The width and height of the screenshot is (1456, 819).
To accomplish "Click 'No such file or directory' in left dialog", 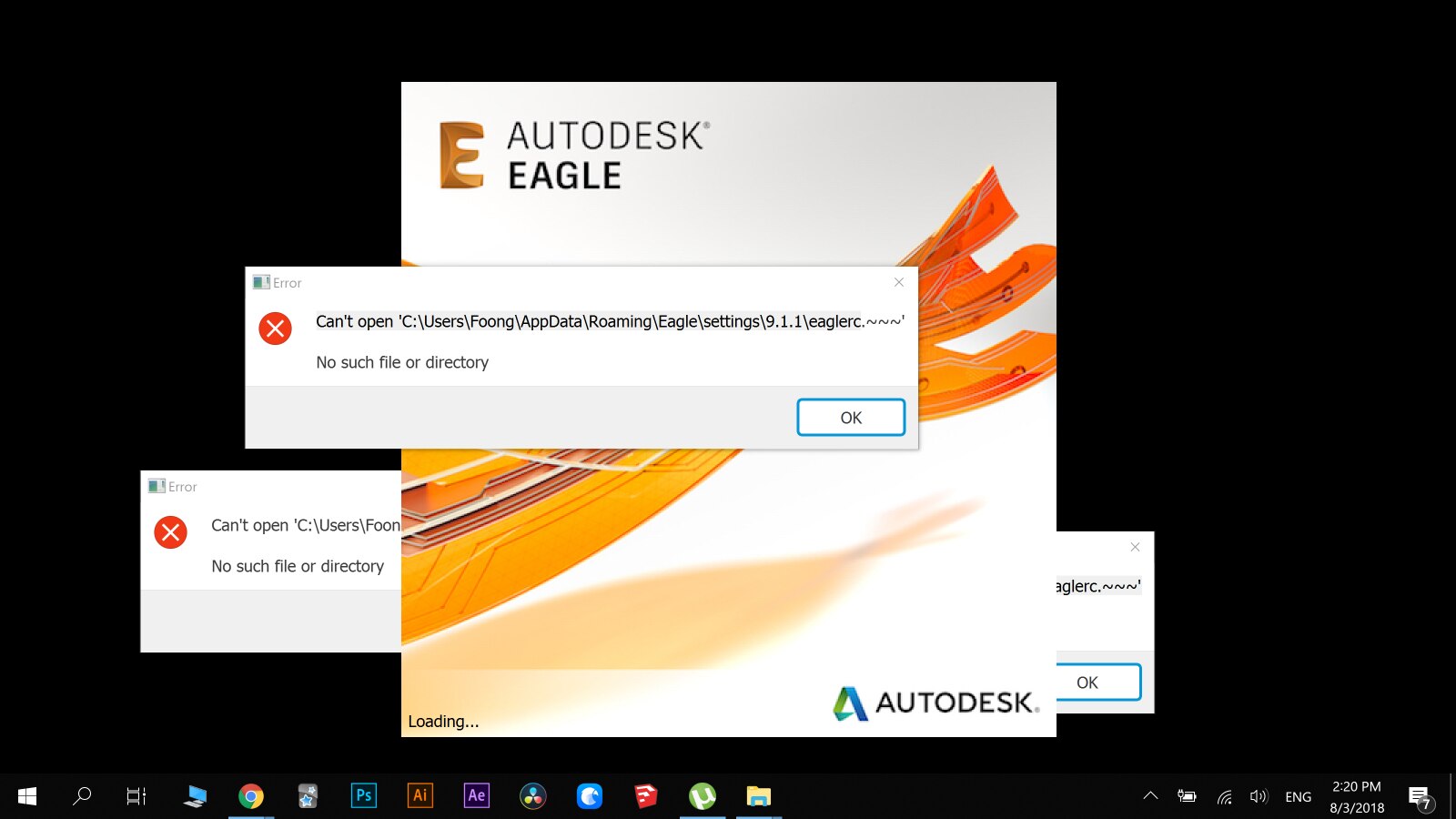I will 298,566.
